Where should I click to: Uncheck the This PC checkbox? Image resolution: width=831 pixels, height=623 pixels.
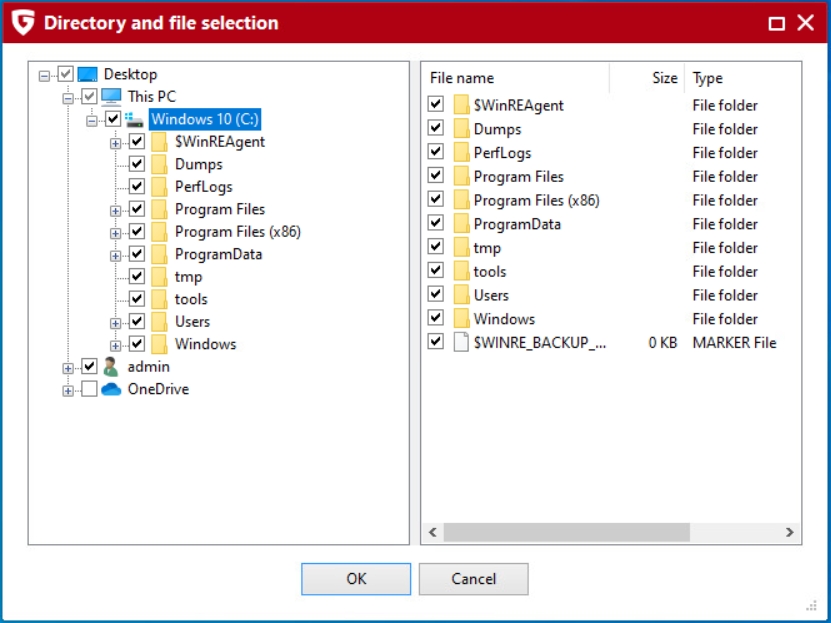[x=89, y=96]
